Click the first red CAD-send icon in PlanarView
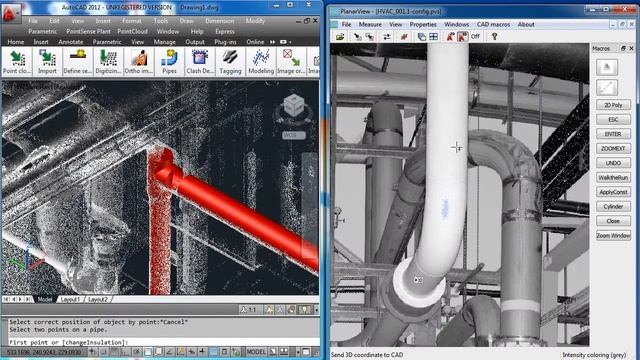Viewport: 640px width, 360px height. (x=450, y=37)
